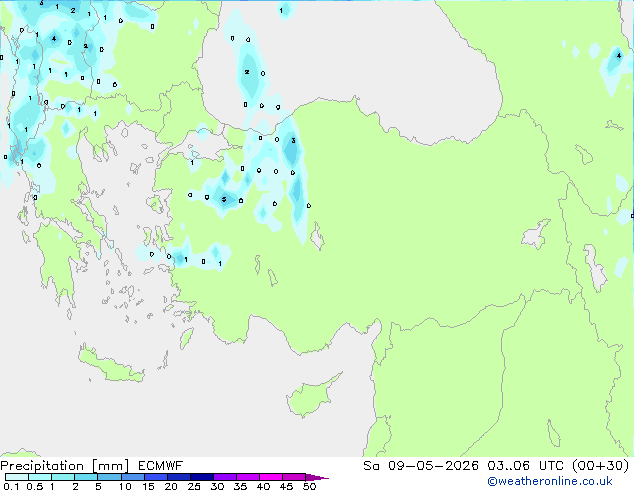Click the '(00+30)' forecast offset text
Viewport: 634px width, 490px height.
(600, 466)
